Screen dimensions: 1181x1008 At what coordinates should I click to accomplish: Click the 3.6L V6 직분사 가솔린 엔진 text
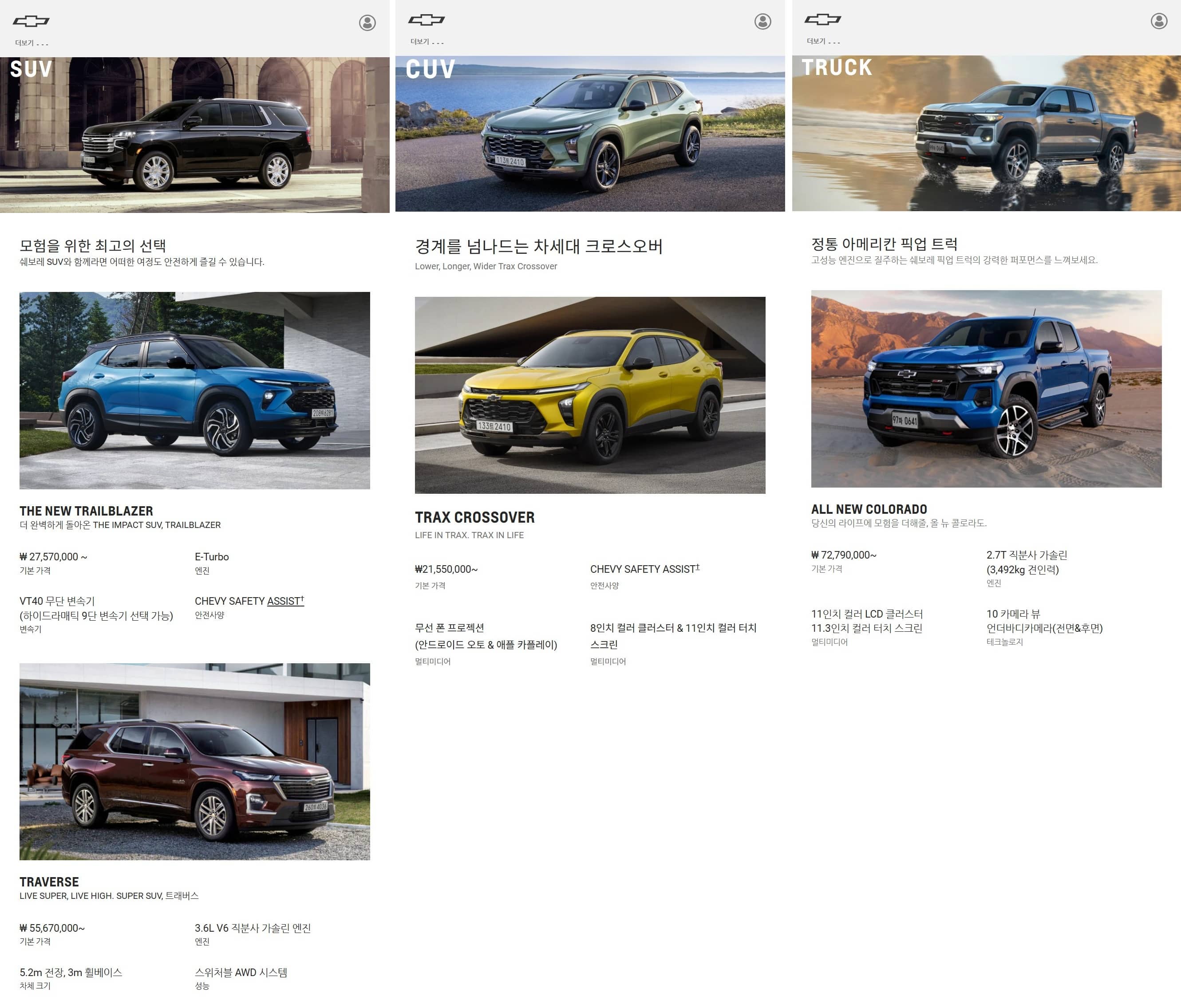click(253, 928)
